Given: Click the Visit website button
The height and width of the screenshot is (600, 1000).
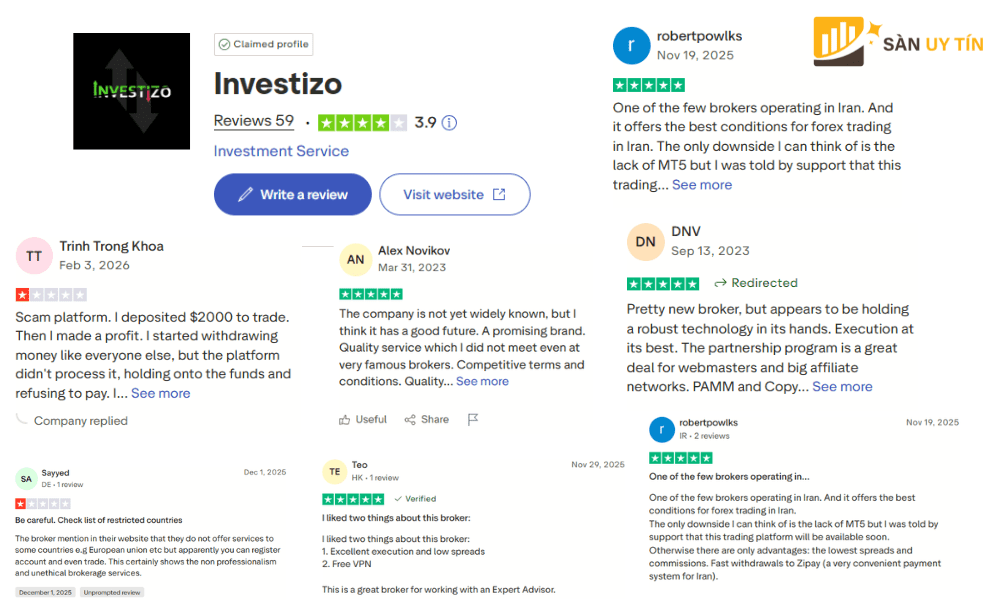Looking at the screenshot, I should [x=454, y=194].
